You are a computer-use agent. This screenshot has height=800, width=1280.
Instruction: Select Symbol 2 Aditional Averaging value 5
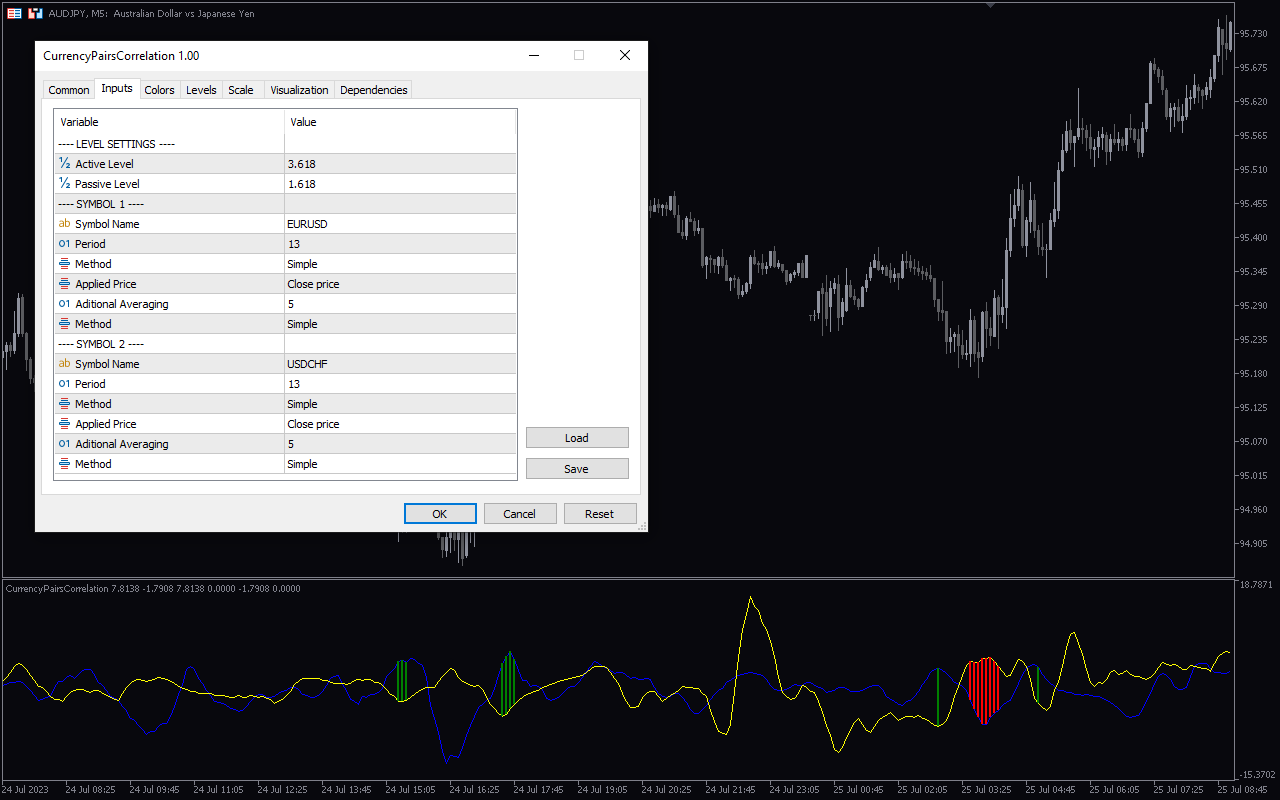pos(400,444)
